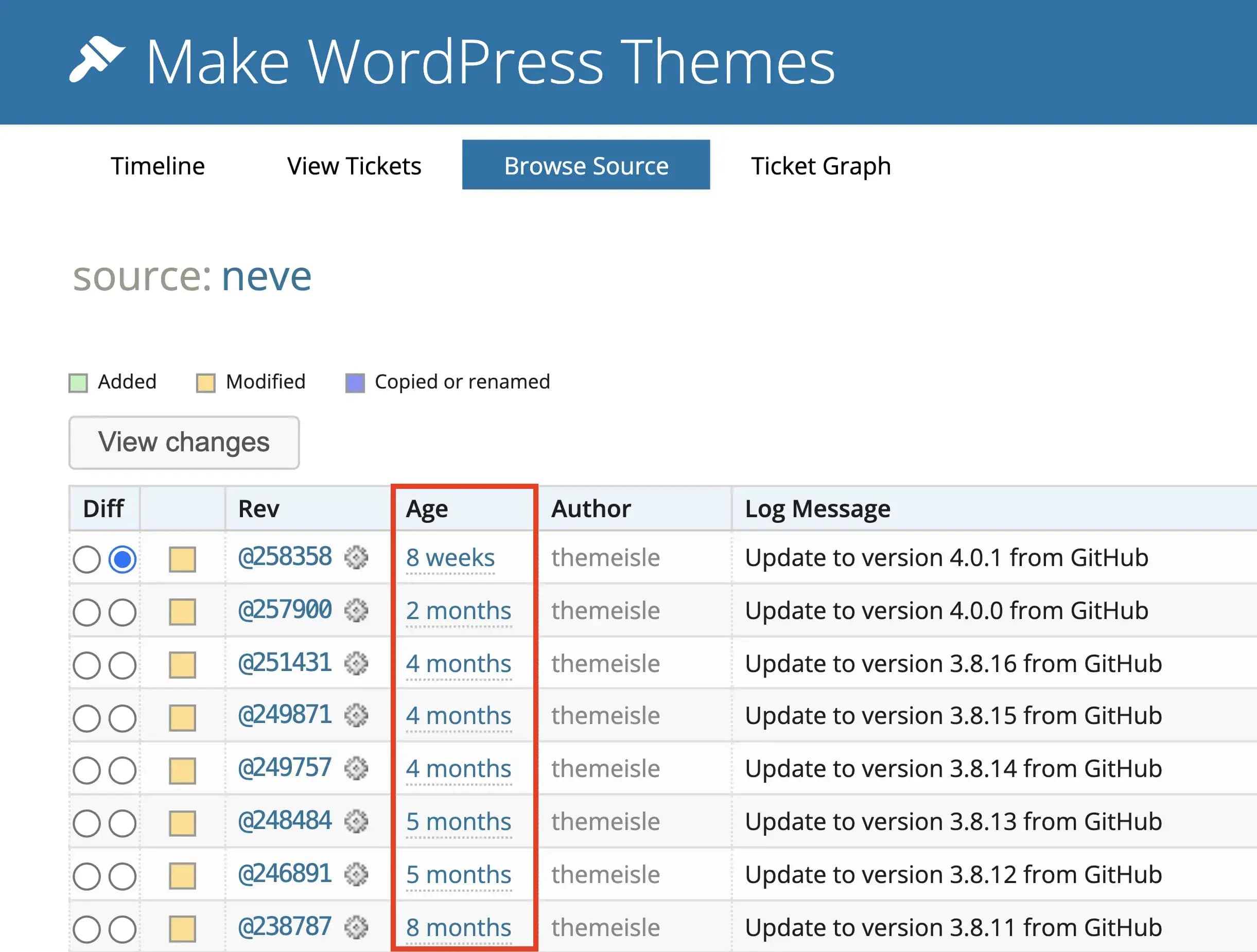Select the second diff radio for @238787

123,929
